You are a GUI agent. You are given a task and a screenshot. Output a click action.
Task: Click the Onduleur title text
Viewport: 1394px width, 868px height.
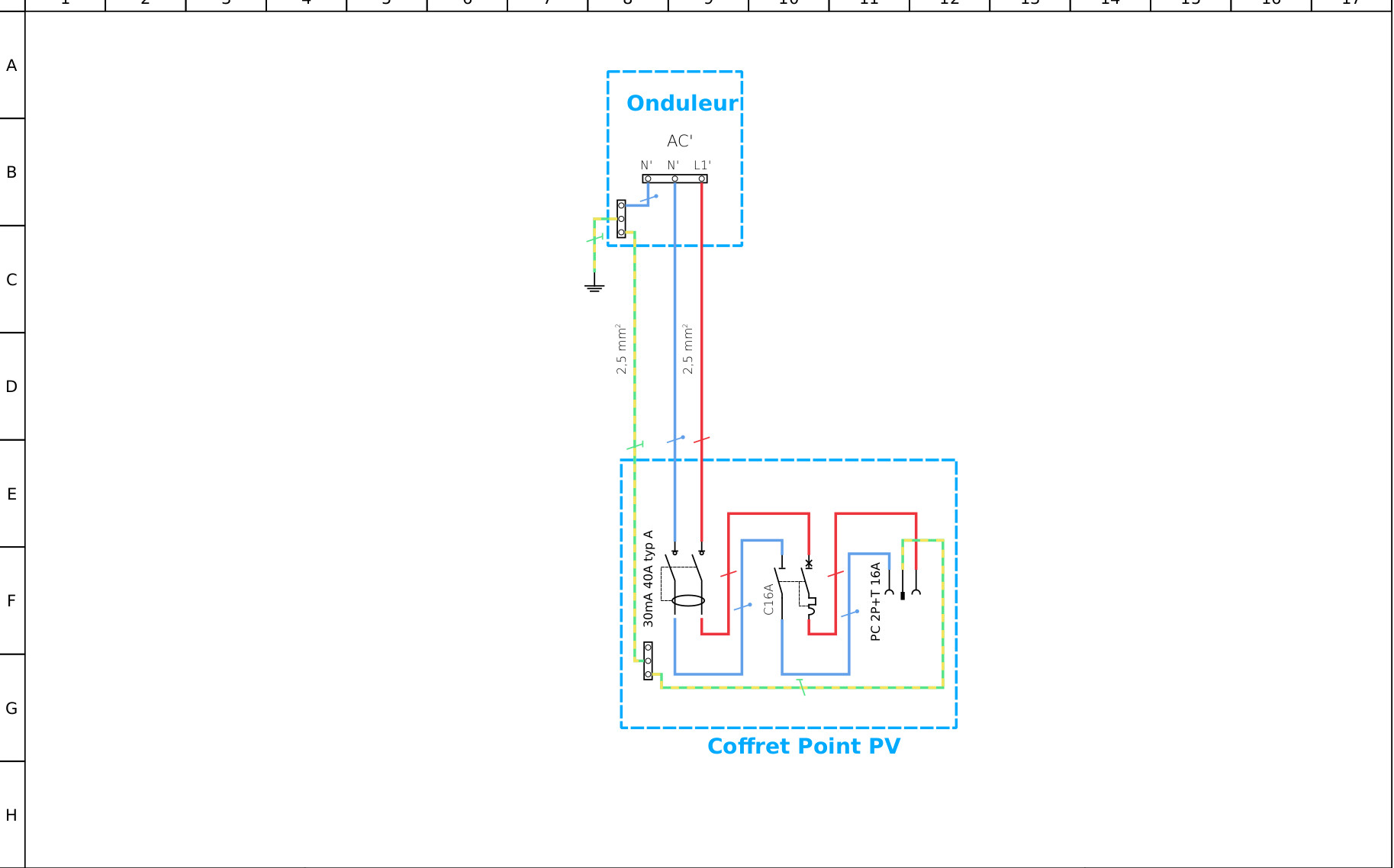[x=682, y=103]
